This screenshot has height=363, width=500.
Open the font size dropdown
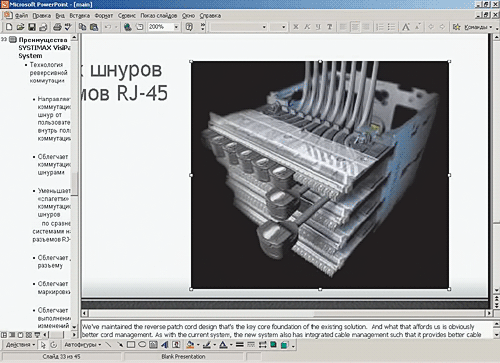tap(284, 27)
